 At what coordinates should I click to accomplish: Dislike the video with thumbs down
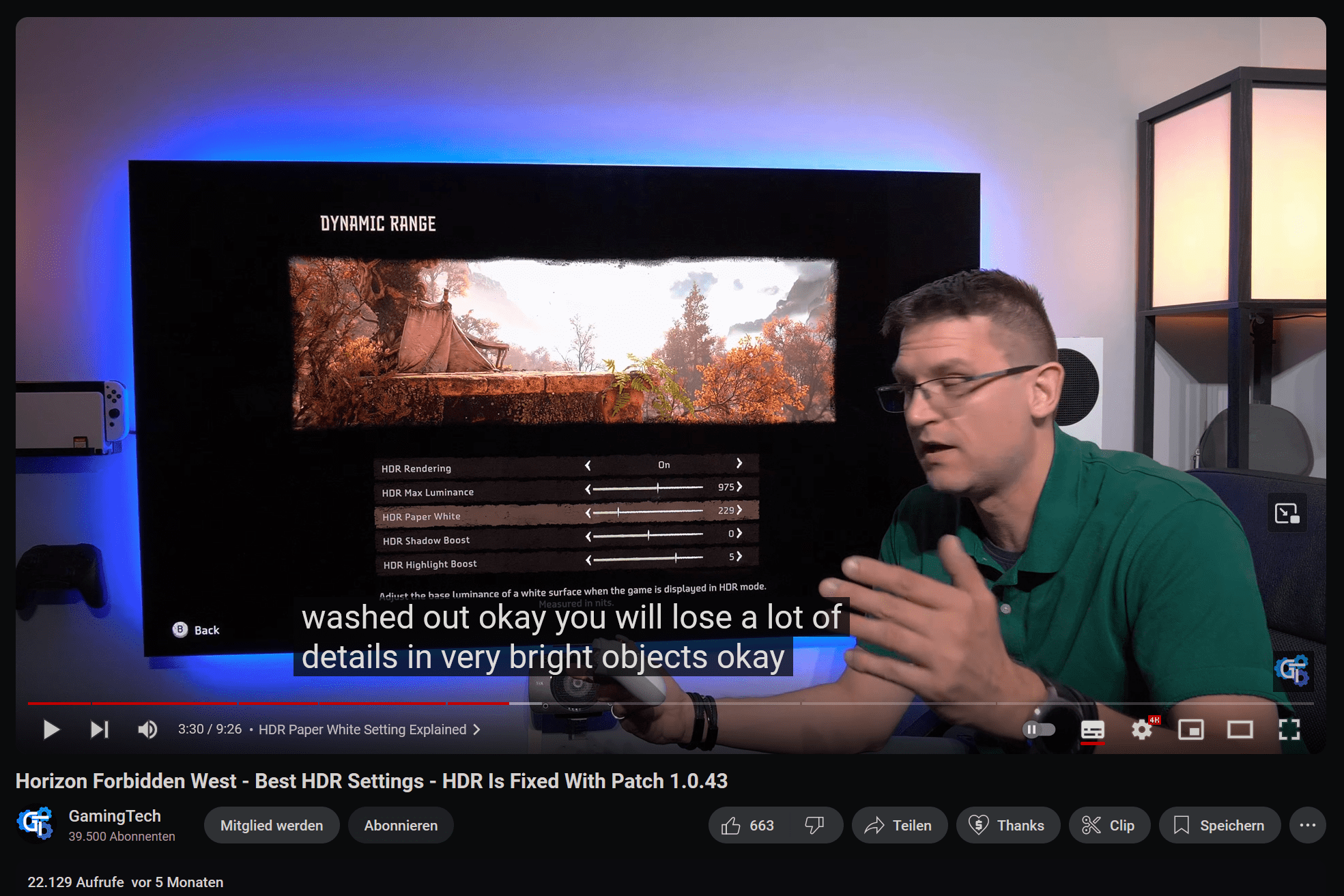[815, 825]
